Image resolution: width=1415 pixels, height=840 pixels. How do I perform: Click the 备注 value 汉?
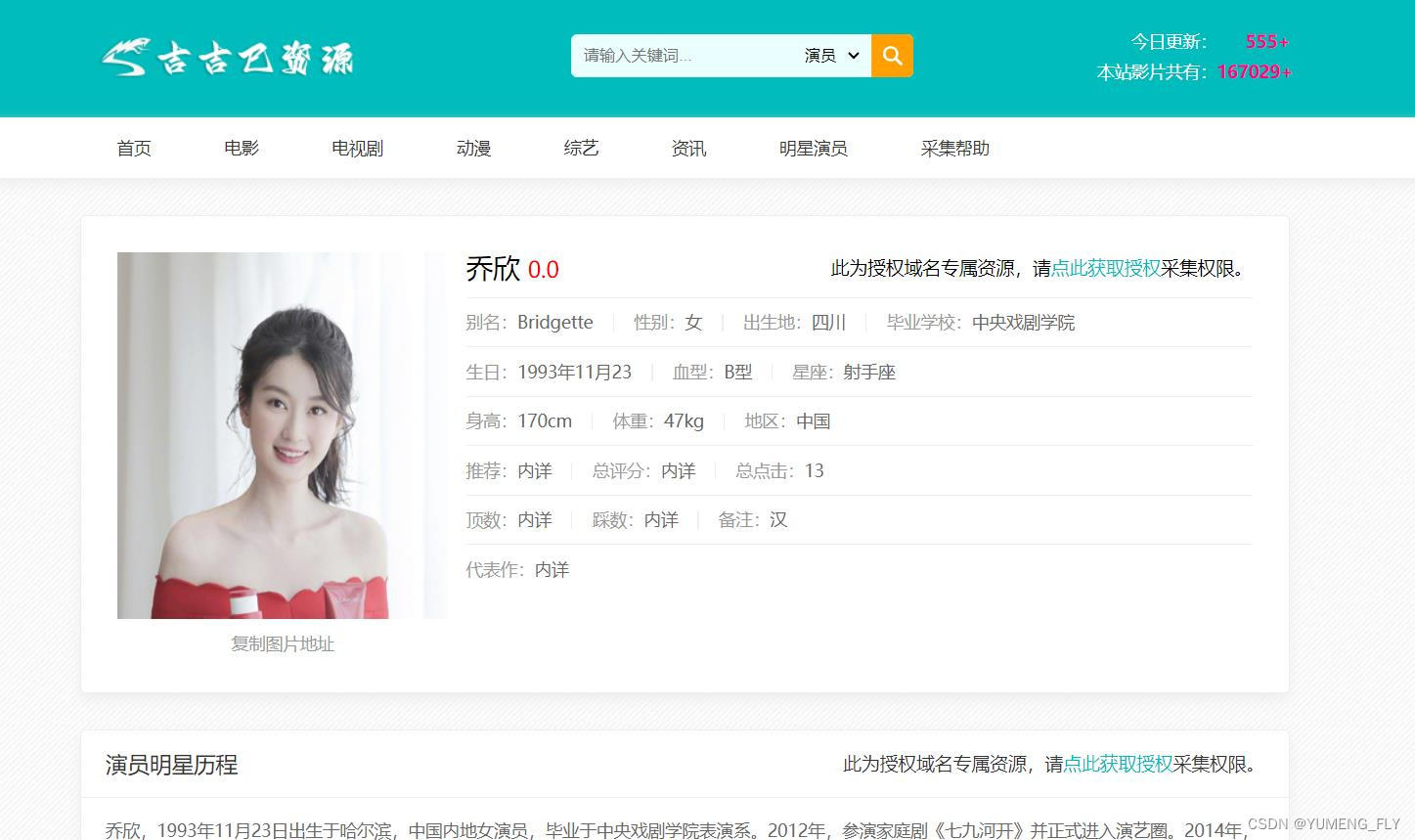778,520
